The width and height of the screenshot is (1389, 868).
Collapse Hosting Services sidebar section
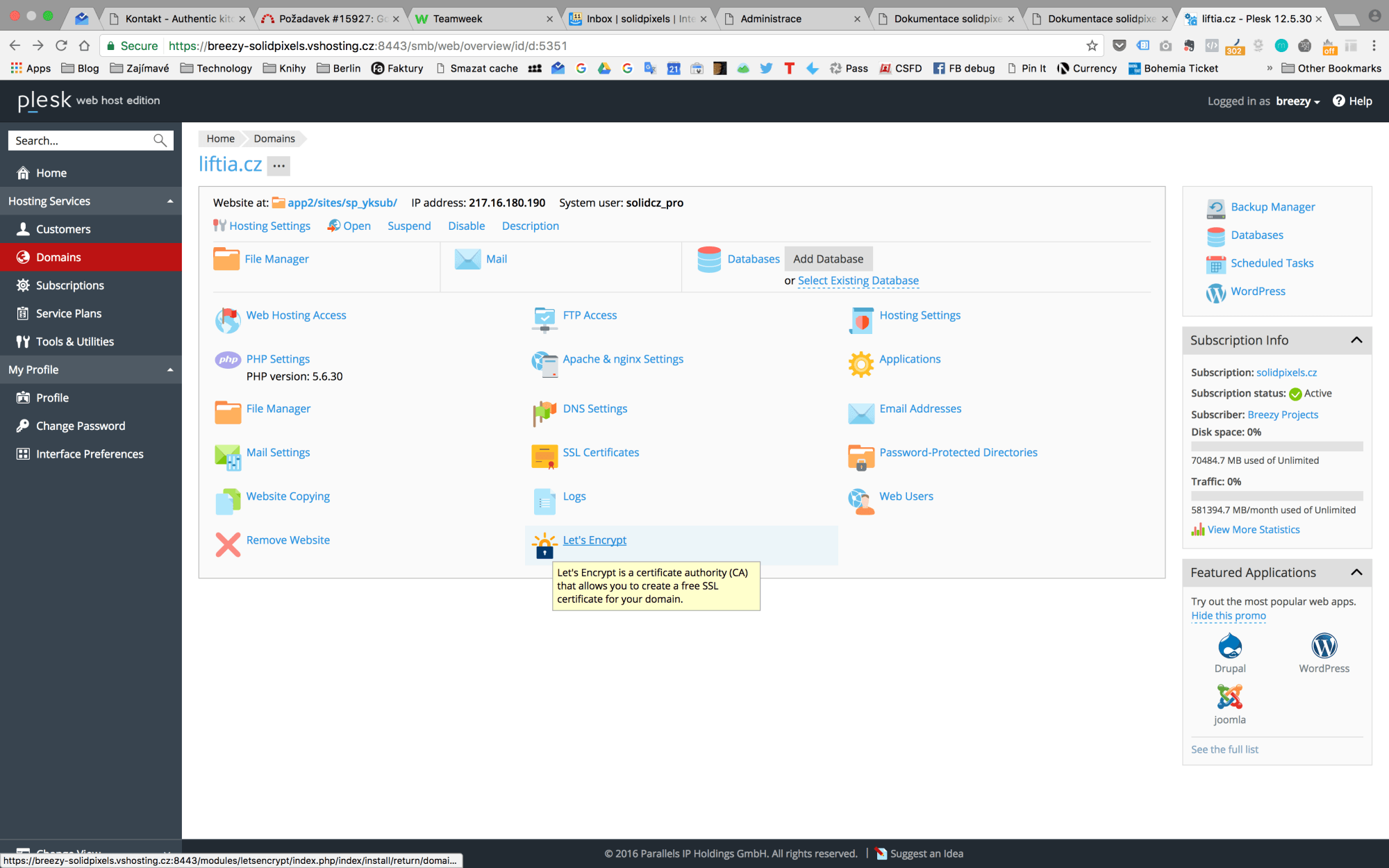[x=170, y=201]
